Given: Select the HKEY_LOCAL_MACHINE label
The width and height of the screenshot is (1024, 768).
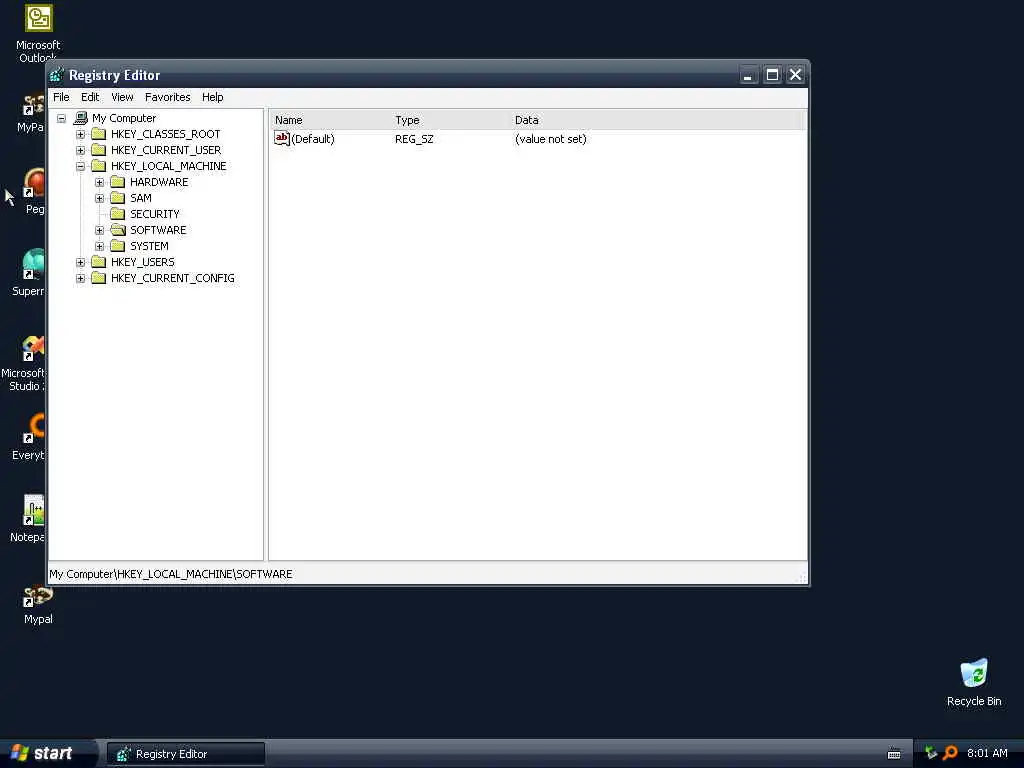Looking at the screenshot, I should coord(168,166).
